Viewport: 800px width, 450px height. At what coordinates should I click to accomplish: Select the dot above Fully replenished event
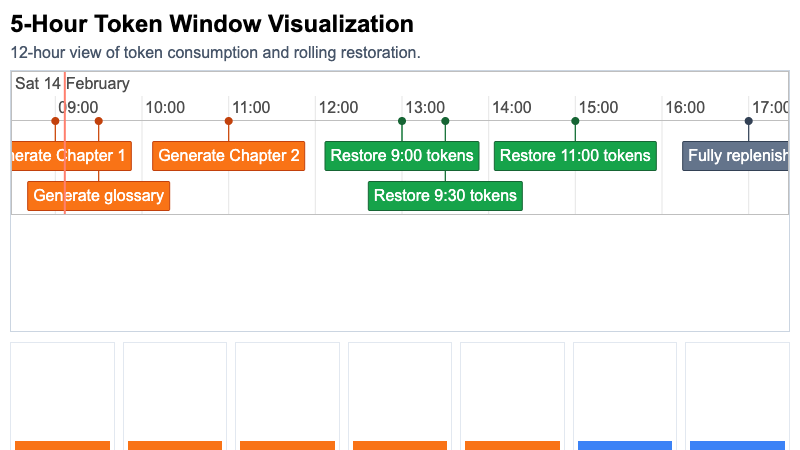748,121
